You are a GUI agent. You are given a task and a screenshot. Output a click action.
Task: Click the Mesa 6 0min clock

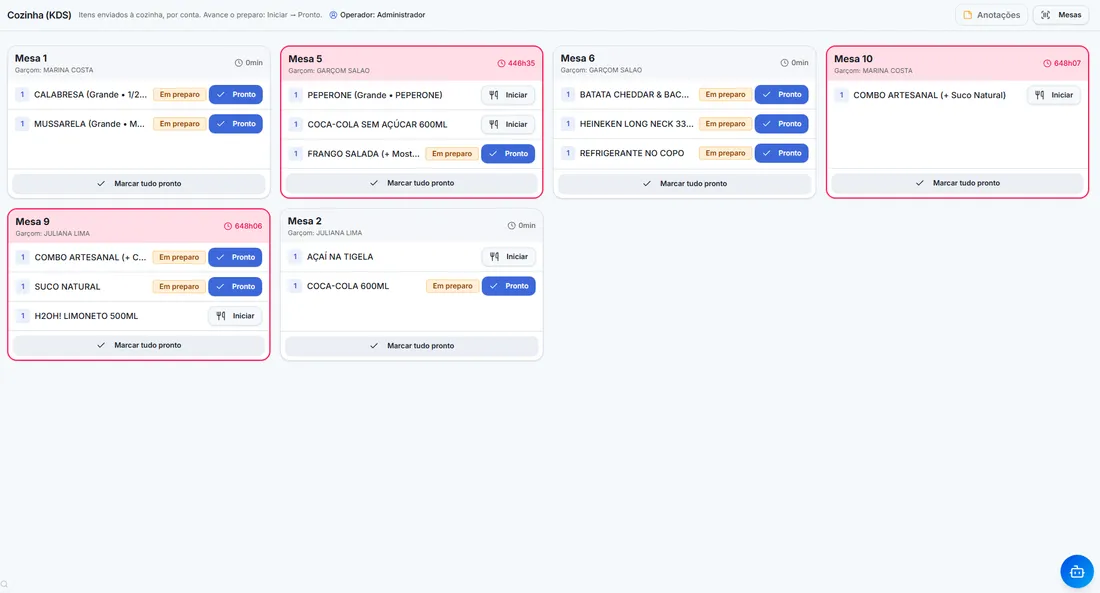click(x=794, y=62)
